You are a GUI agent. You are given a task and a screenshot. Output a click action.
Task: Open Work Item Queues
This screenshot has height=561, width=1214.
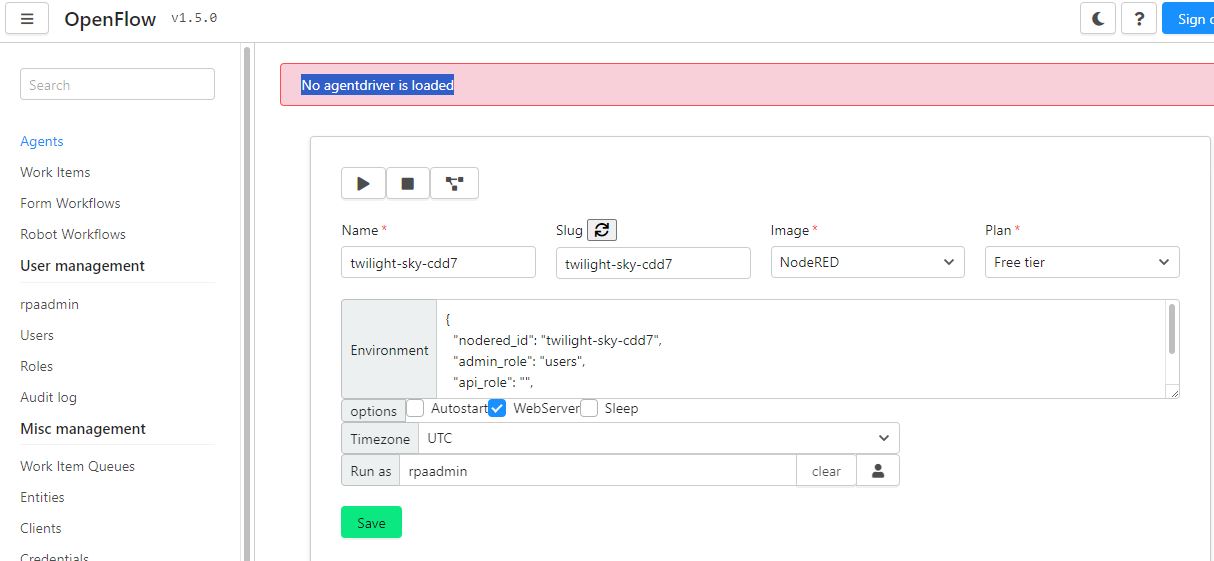[77, 466]
